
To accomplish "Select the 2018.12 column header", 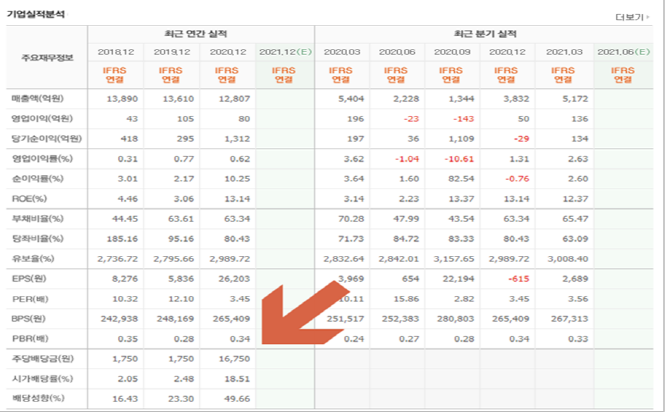I will [x=116, y=52].
